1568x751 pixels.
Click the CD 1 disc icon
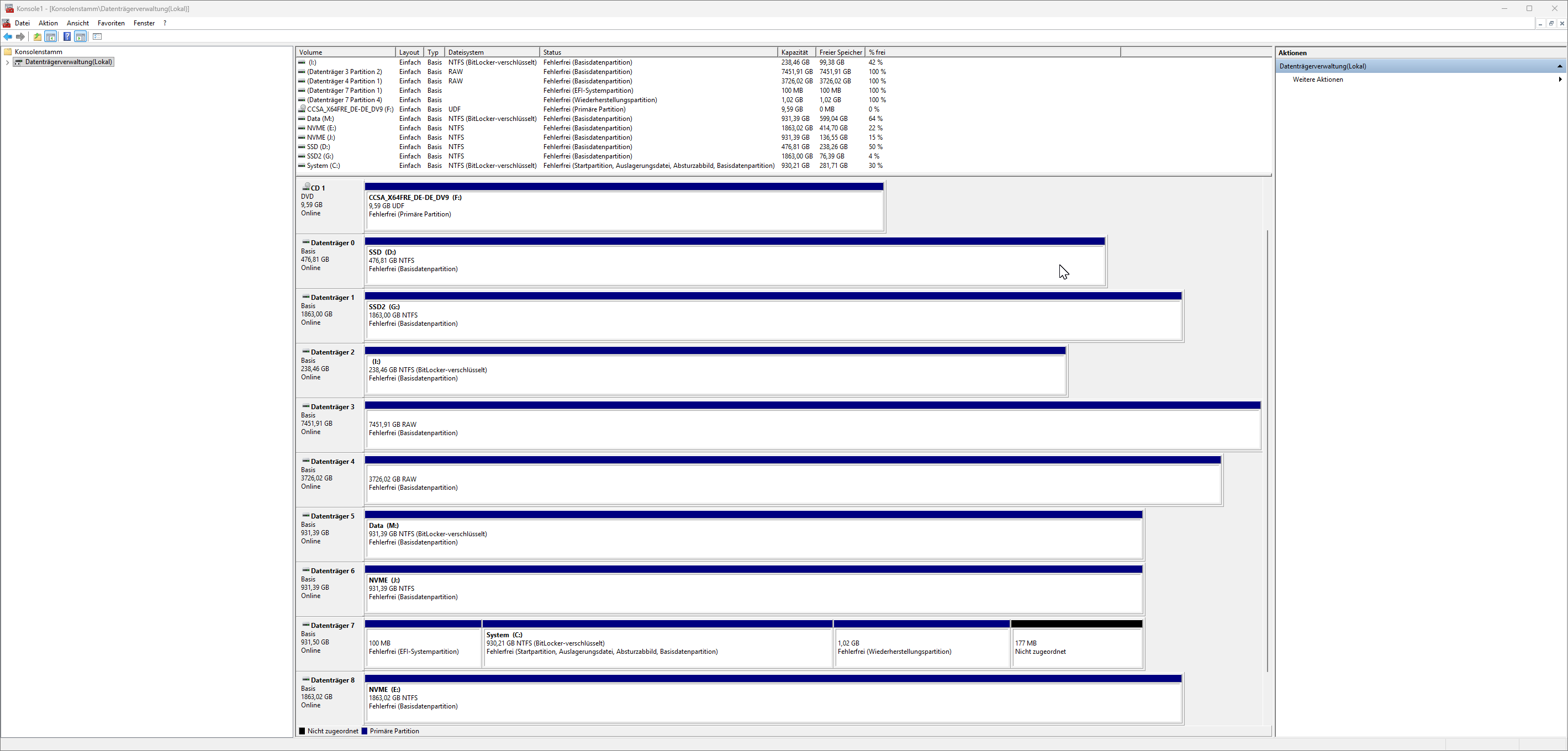coord(306,187)
